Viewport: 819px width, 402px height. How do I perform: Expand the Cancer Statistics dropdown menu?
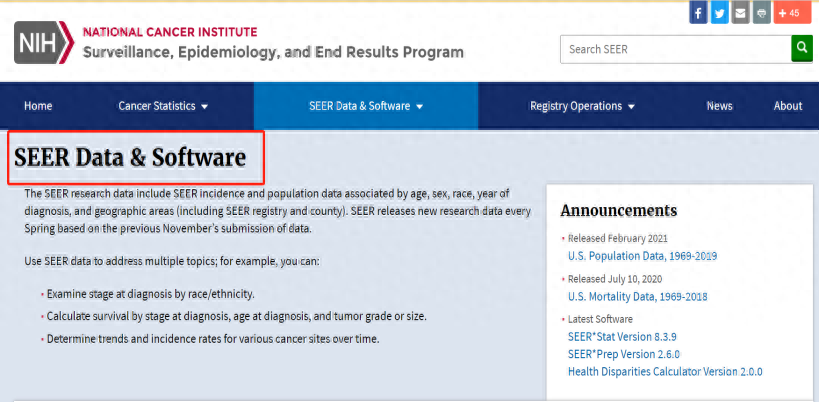tap(163, 106)
